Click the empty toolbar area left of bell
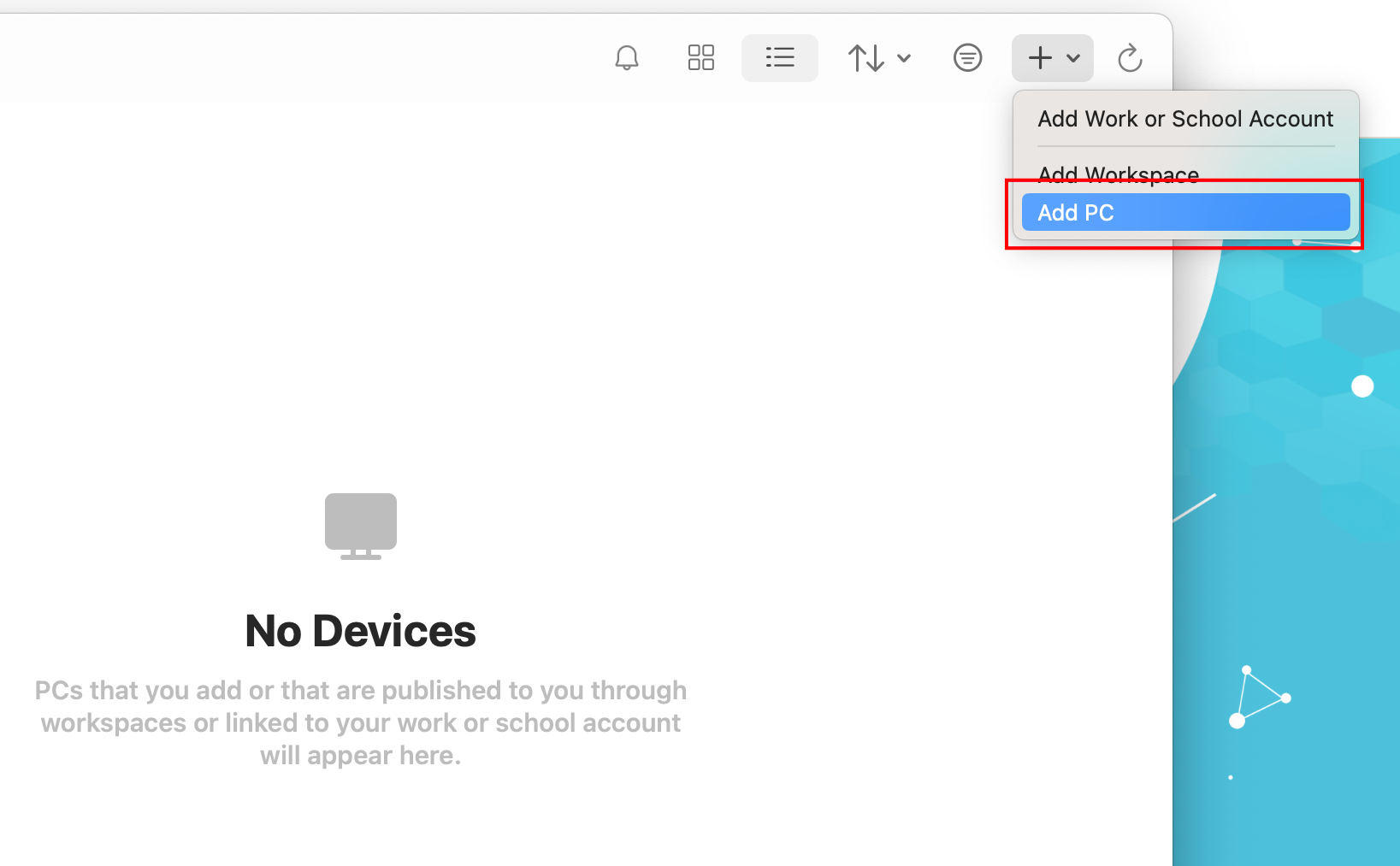The height and width of the screenshot is (866, 1400). [x=299, y=58]
